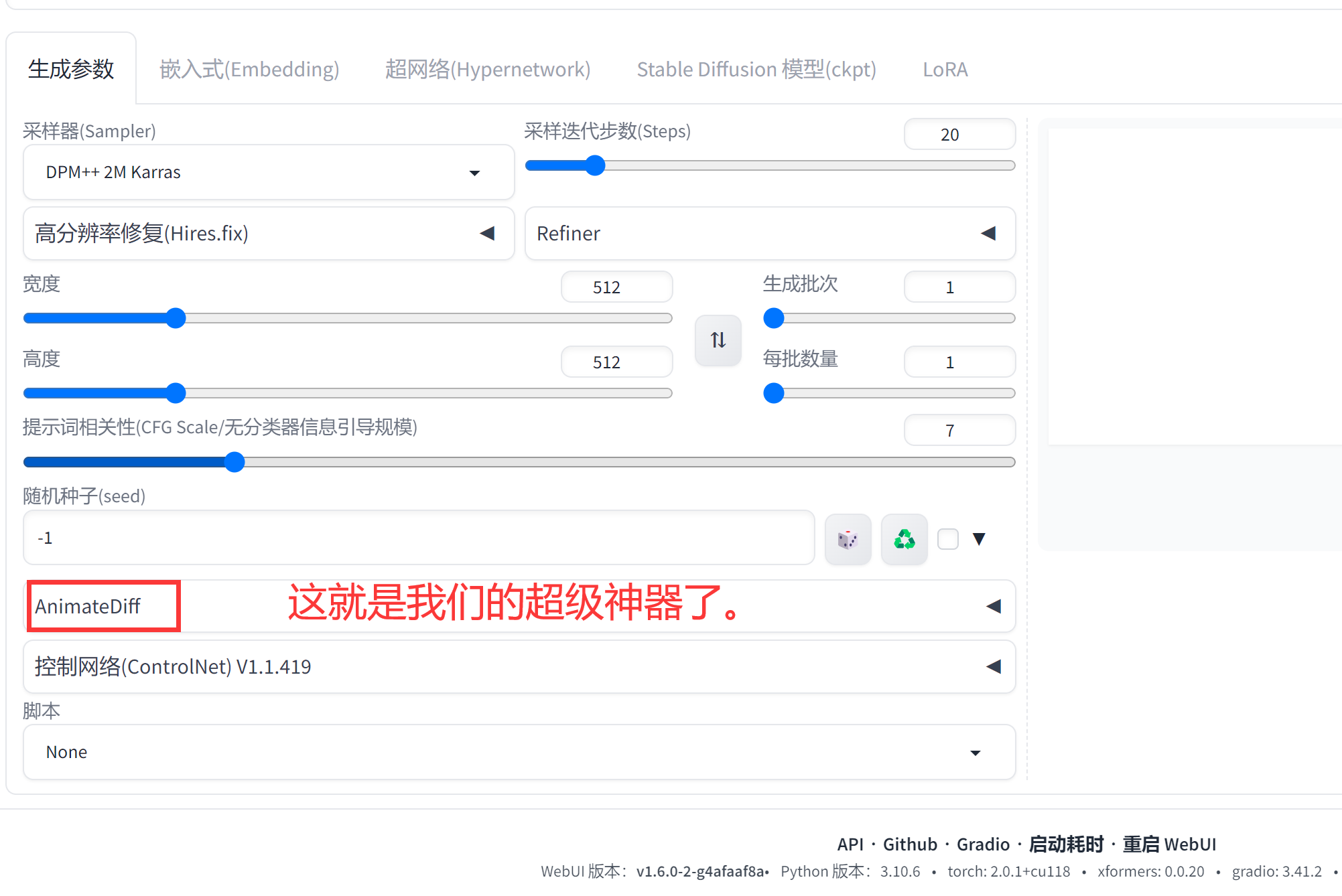
Task: Open the script None dropdown
Action: click(x=519, y=752)
